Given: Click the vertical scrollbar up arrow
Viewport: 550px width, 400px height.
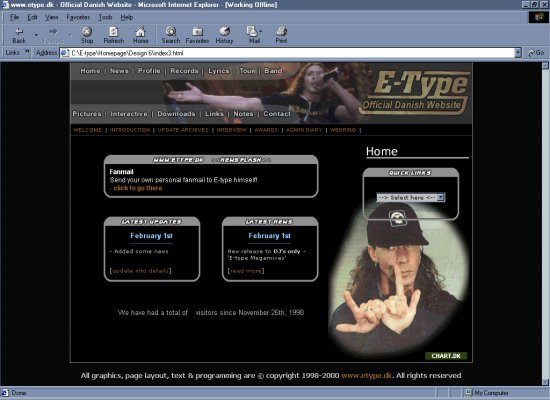Looking at the screenshot, I should (545, 66).
